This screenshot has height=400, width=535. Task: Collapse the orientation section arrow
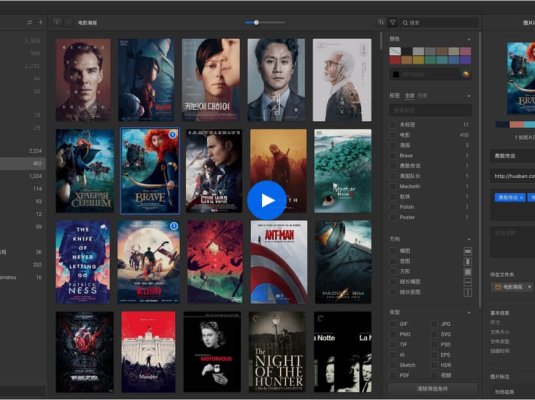pyautogui.click(x=469, y=239)
